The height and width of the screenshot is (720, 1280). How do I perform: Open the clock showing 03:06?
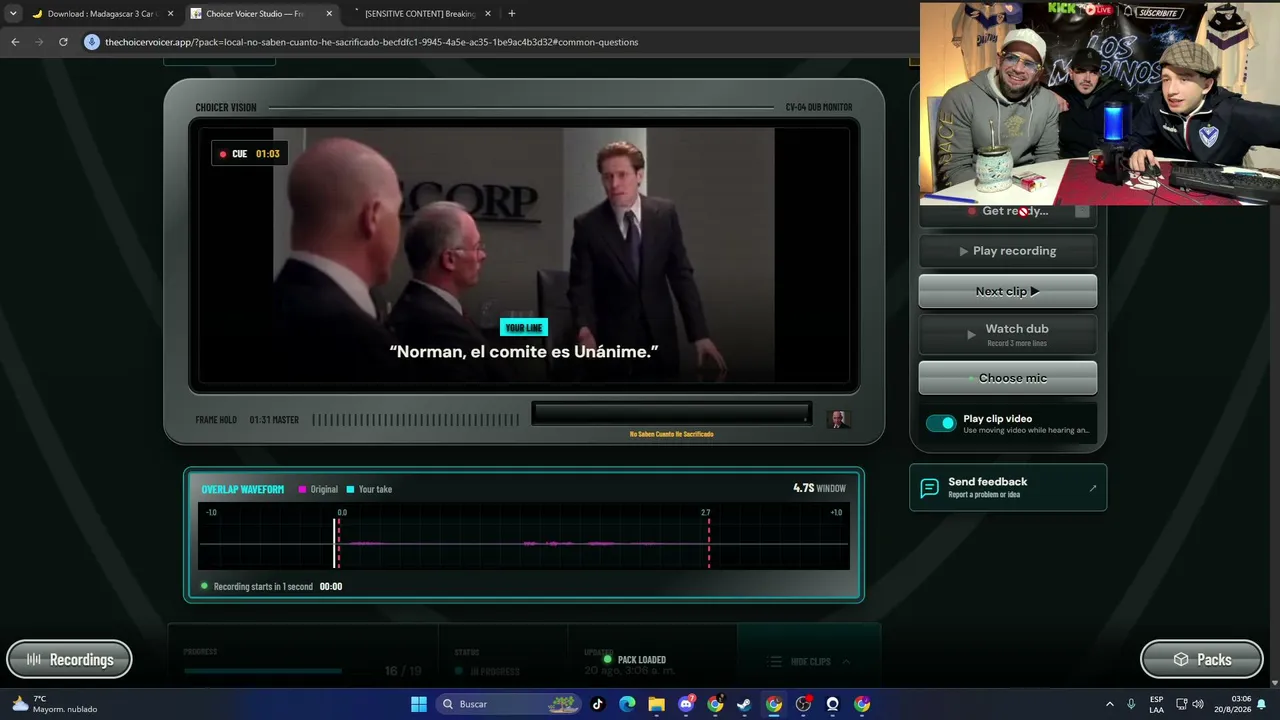[x=1232, y=704]
